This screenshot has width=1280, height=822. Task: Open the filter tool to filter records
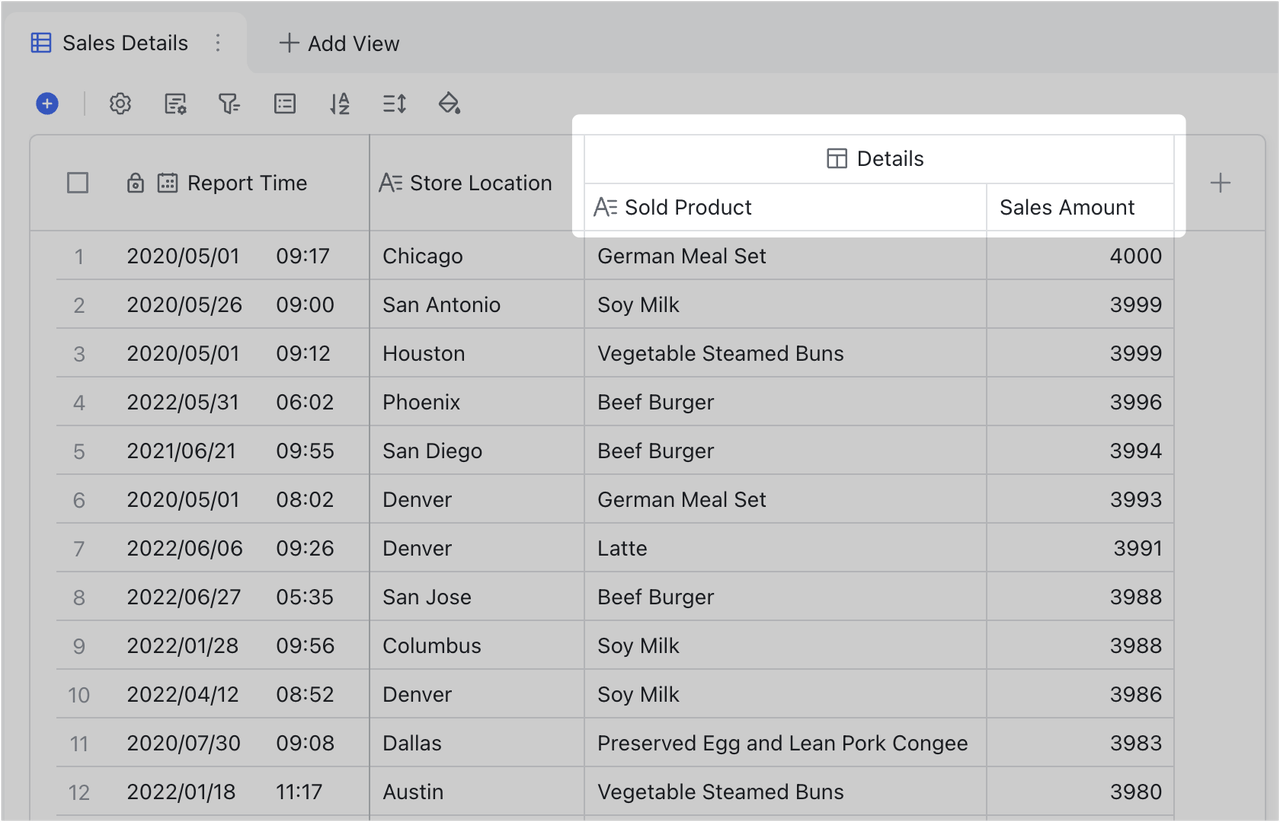coord(229,103)
